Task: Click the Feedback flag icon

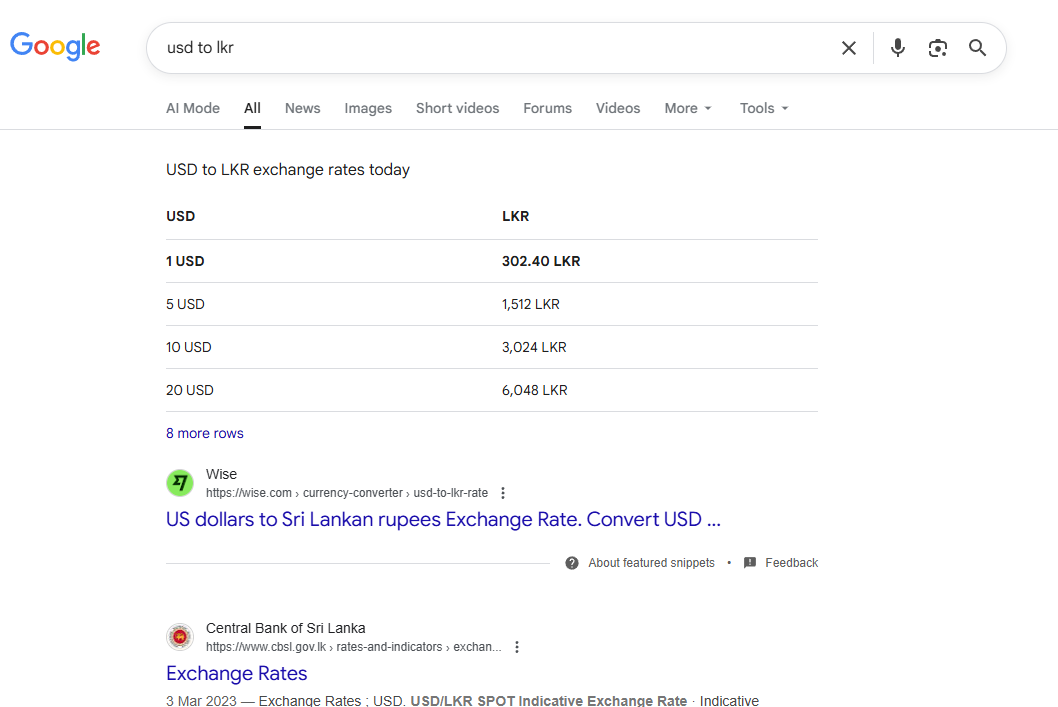Action: 750,563
